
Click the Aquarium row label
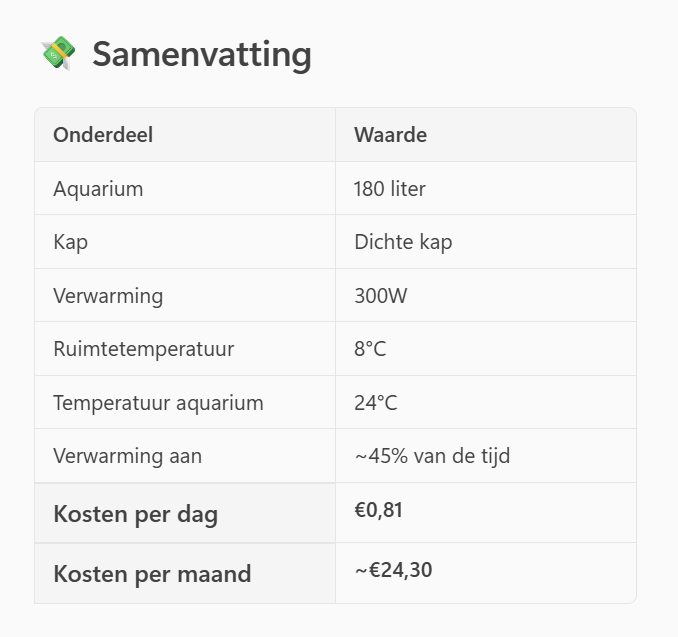point(98,189)
